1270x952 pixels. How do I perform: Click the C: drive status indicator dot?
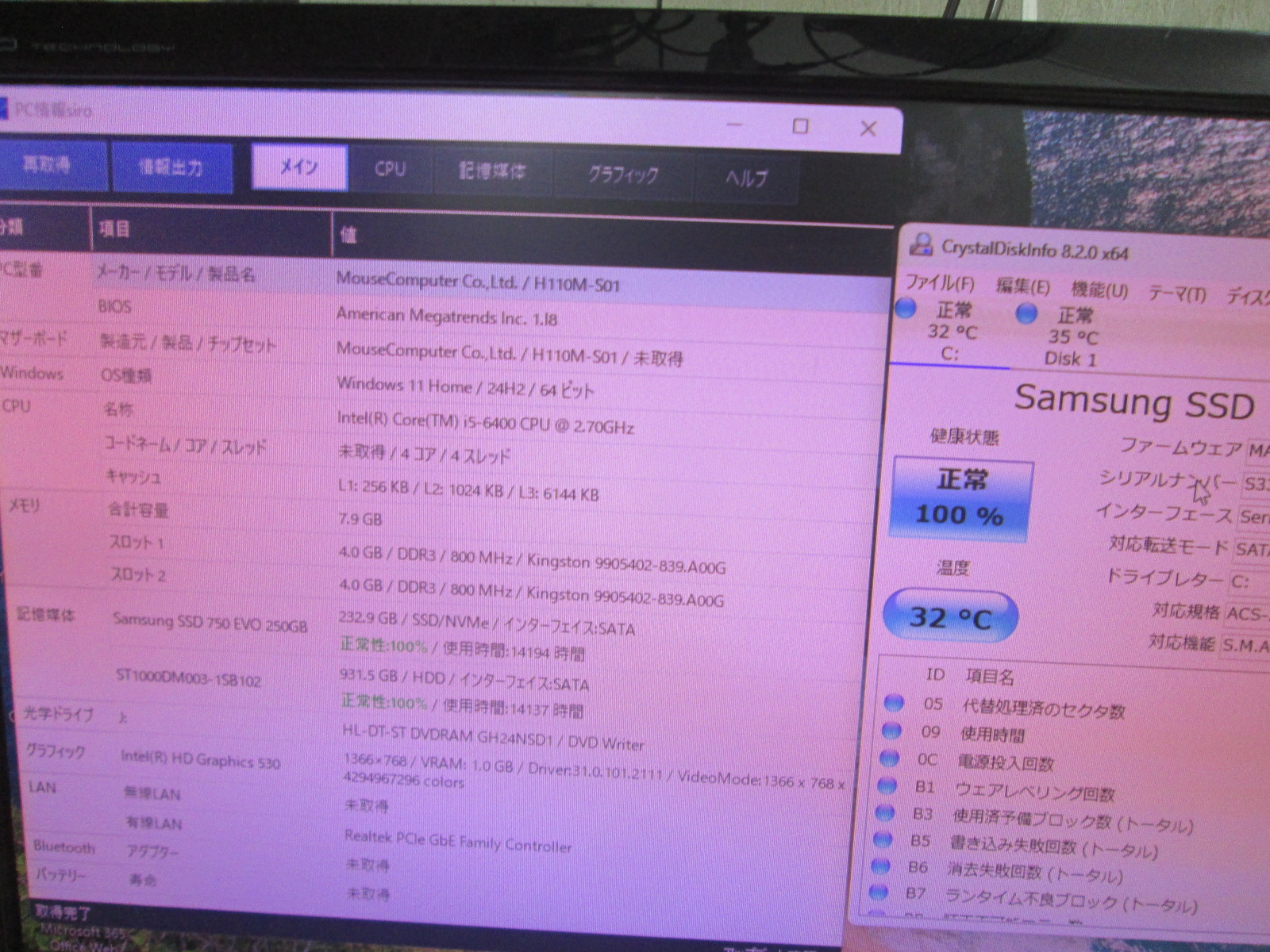[906, 309]
